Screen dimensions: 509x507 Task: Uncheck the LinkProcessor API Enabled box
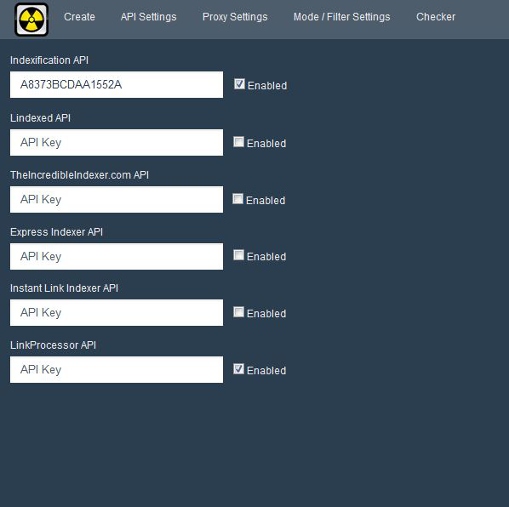[x=239, y=369]
